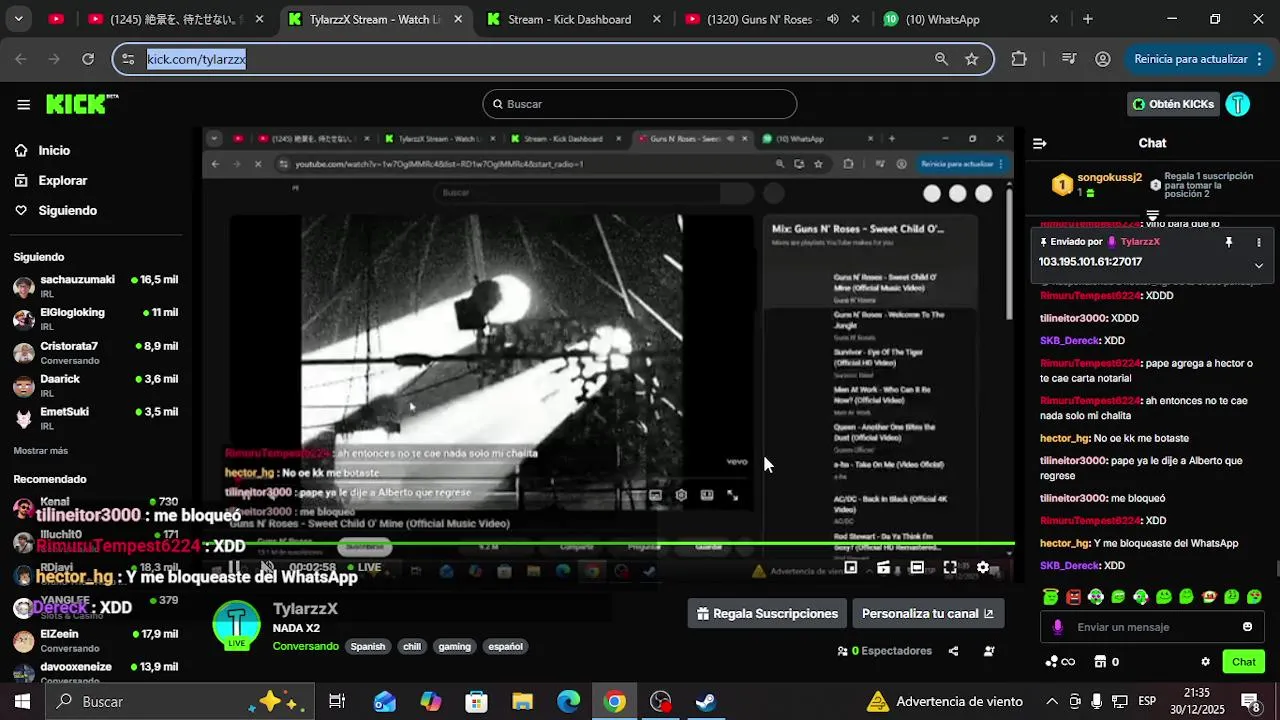The width and height of the screenshot is (1280, 720).
Task: Open emoji picker in chat input
Action: [x=1247, y=627]
